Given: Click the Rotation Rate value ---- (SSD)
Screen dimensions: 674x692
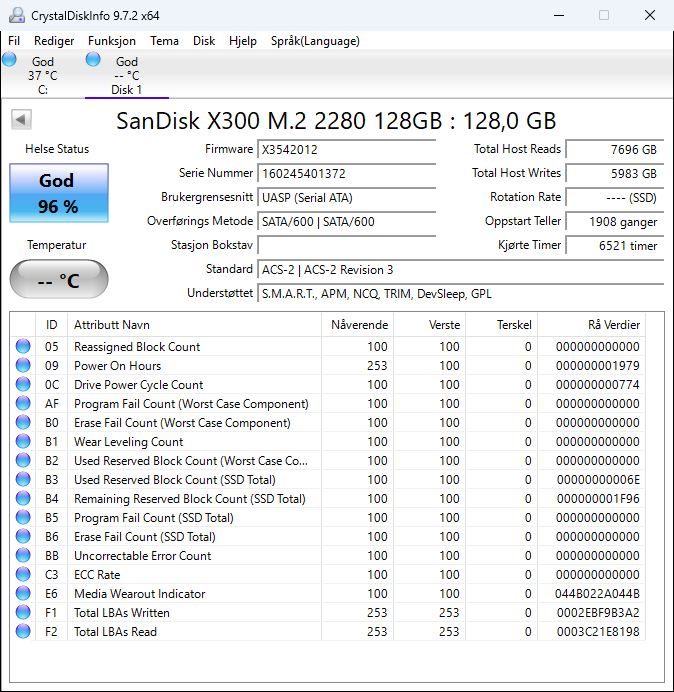Looking at the screenshot, I should 615,197.
